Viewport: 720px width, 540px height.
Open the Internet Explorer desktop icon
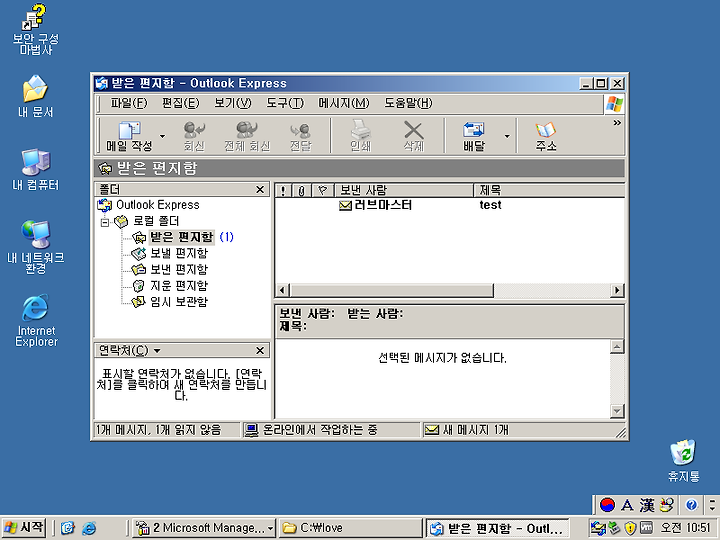(x=35, y=321)
